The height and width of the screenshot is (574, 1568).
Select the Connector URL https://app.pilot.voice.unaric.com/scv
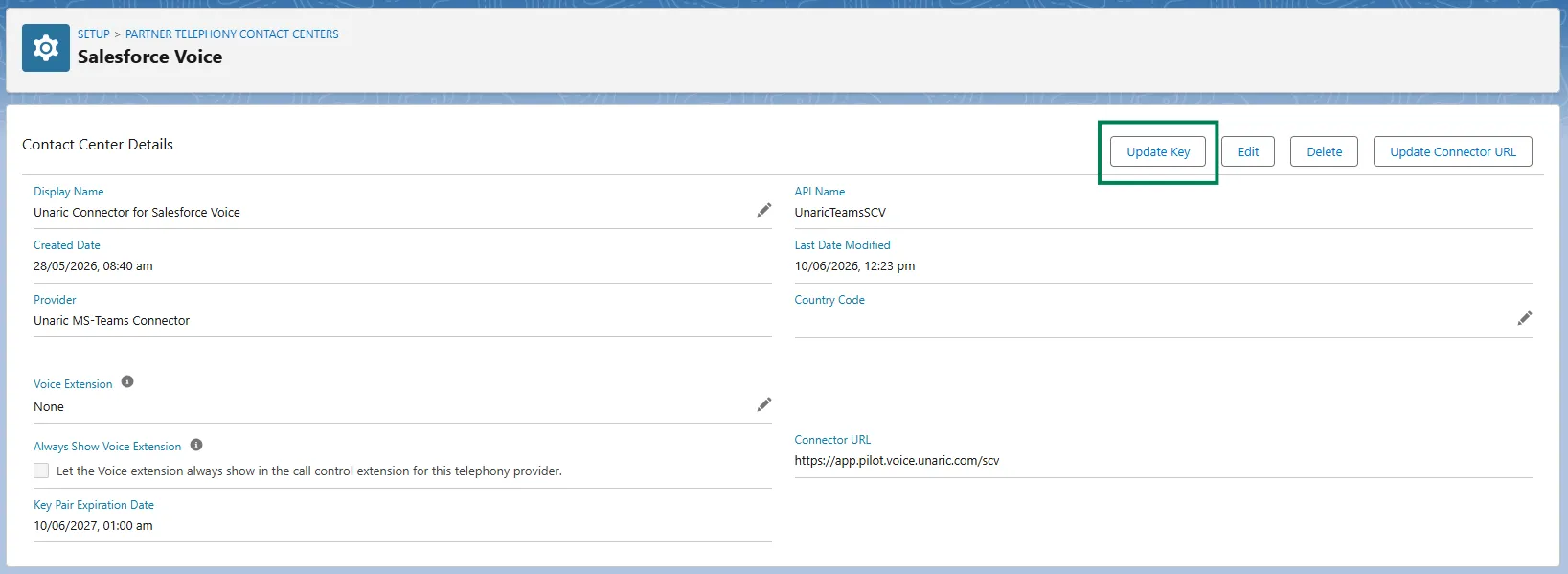[897, 461]
